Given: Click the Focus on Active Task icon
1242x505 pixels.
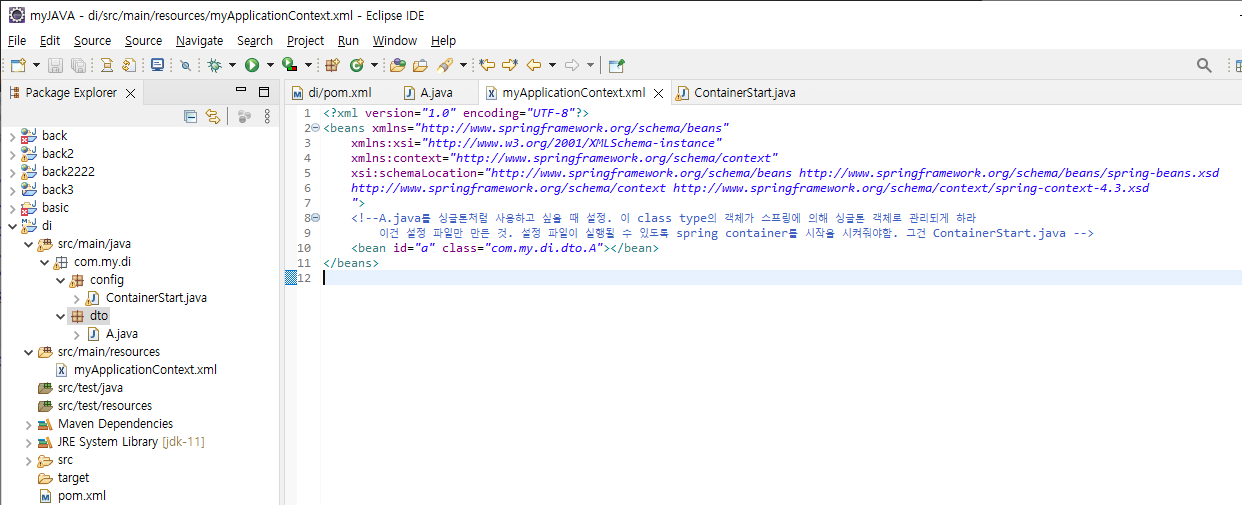Looking at the screenshot, I should click(x=243, y=117).
